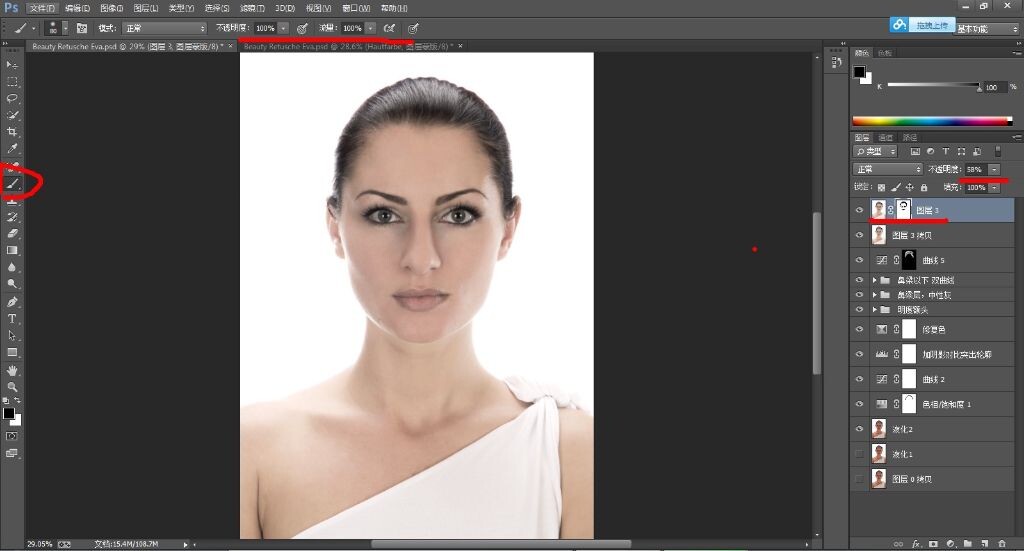Select the Eraser tool
This screenshot has width=1024, height=551.
(12, 233)
